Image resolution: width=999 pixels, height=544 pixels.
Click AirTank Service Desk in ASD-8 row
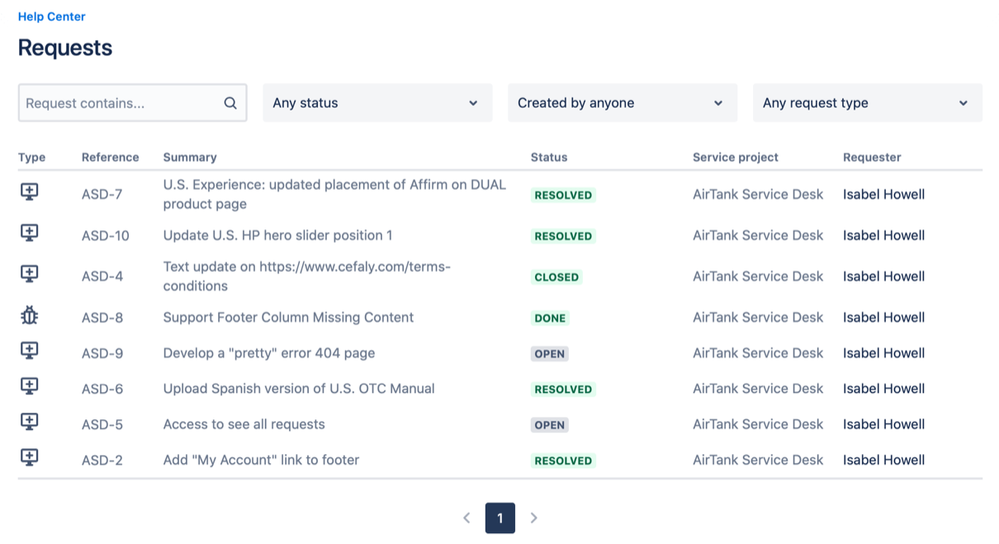tap(758, 317)
